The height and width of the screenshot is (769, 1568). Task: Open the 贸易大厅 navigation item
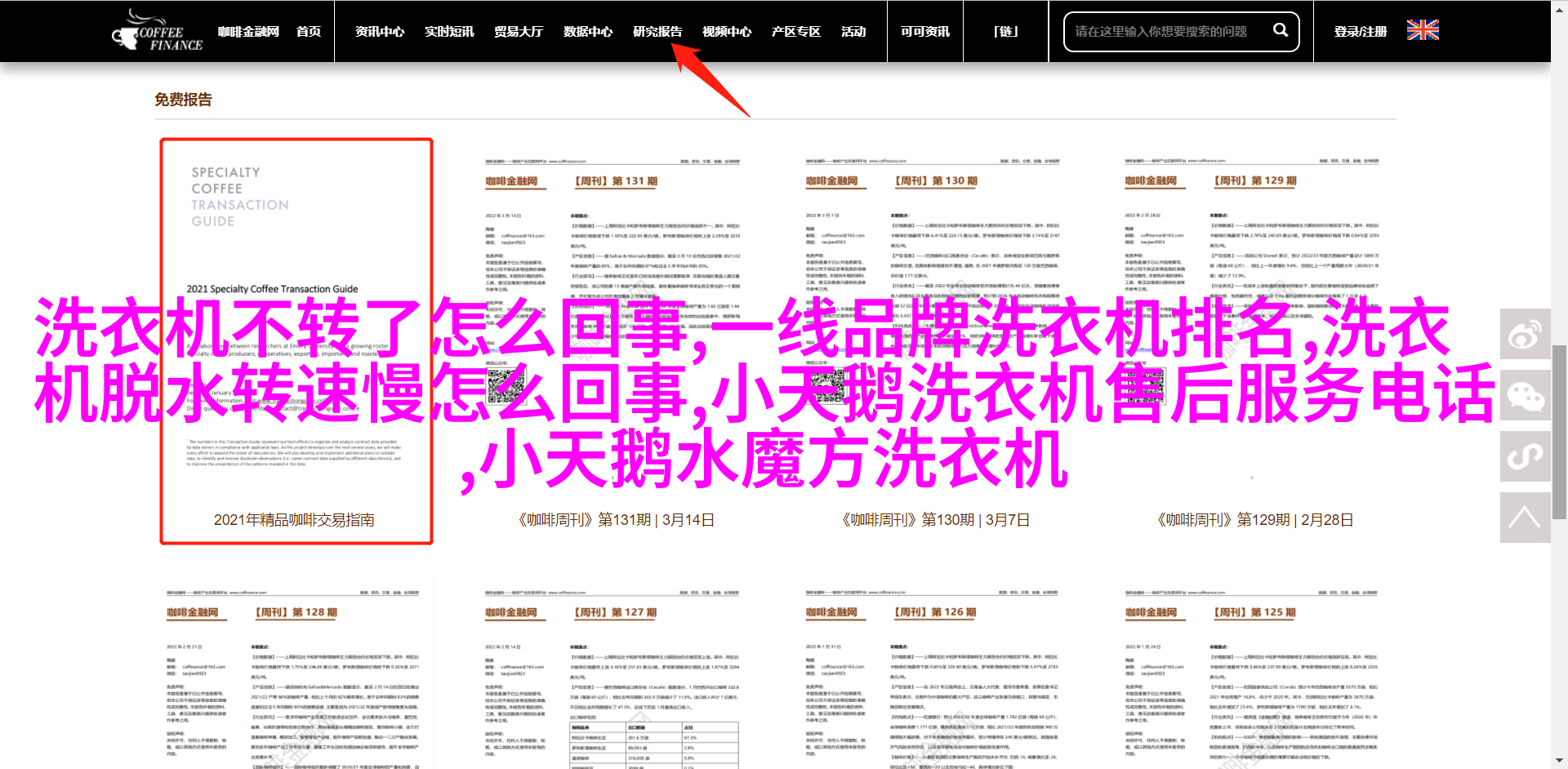(x=519, y=32)
